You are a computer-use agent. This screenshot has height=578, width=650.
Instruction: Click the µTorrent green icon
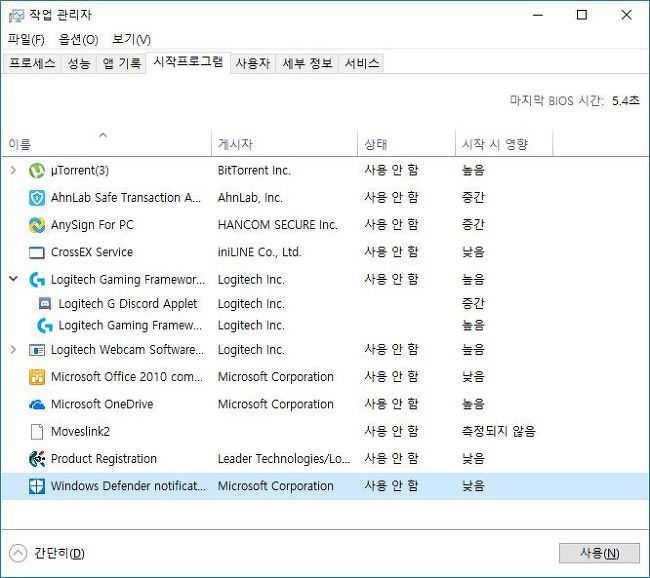tap(36, 170)
